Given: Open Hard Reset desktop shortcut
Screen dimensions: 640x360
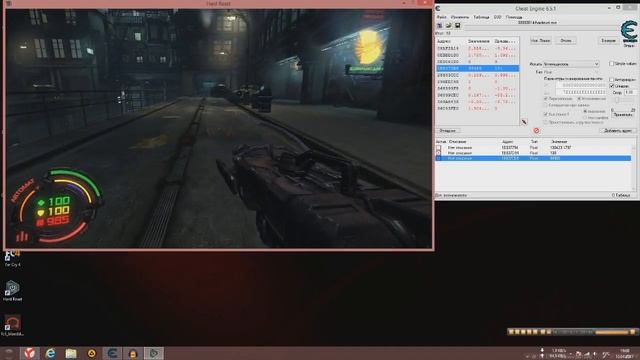Looking at the screenshot, I should click(x=12, y=291).
